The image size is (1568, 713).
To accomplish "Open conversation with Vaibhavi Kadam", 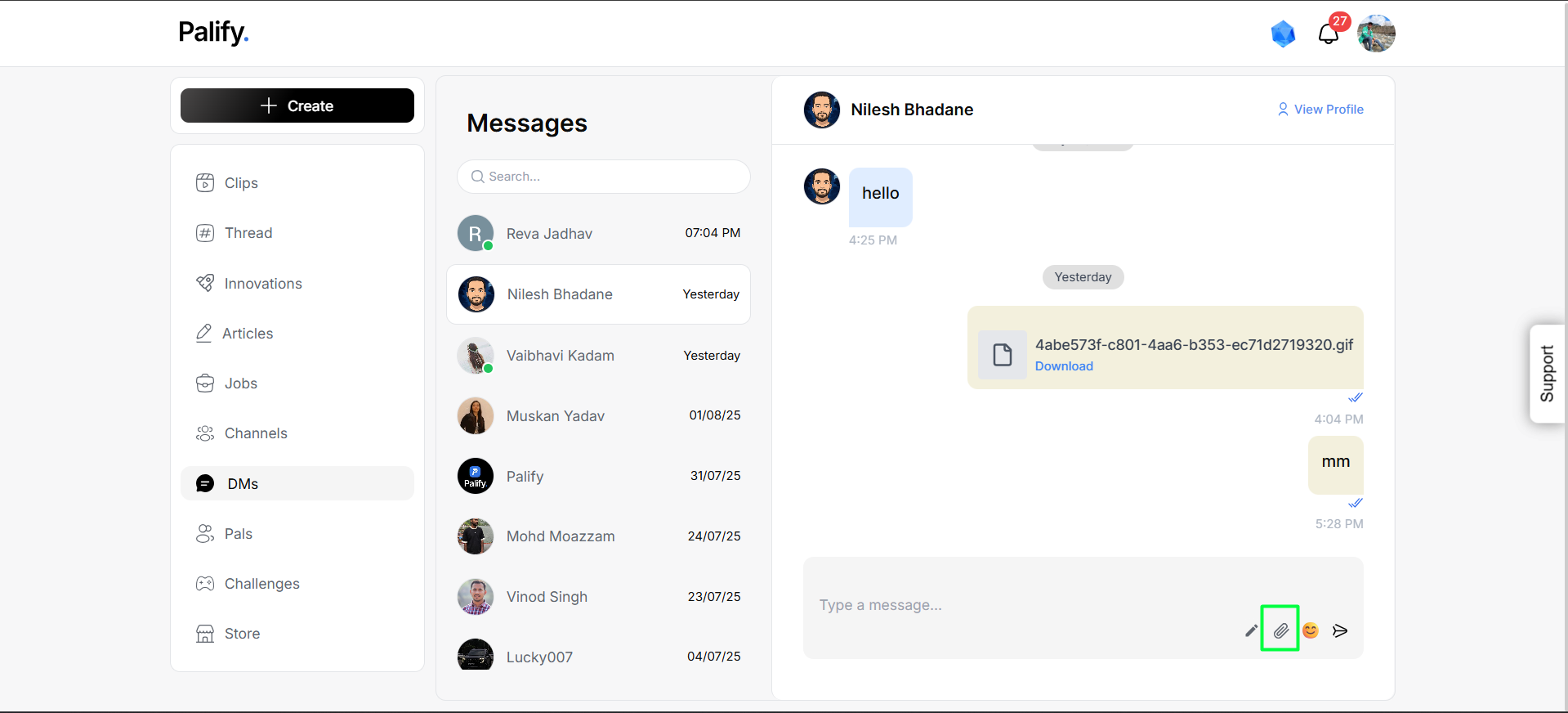I will (x=599, y=356).
